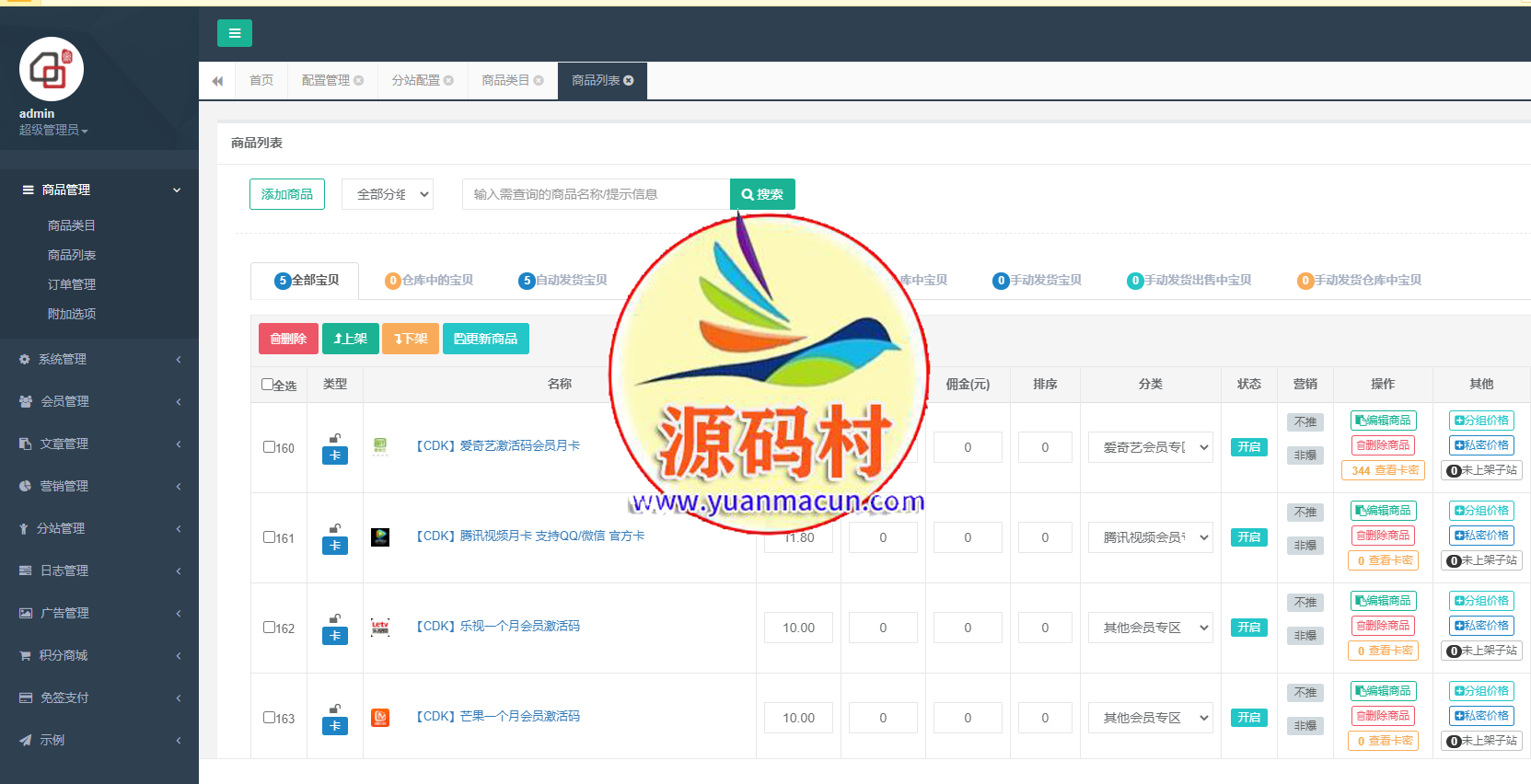The image size is (1531, 784).
Task: Check the checkbox for item 161
Action: point(270,537)
